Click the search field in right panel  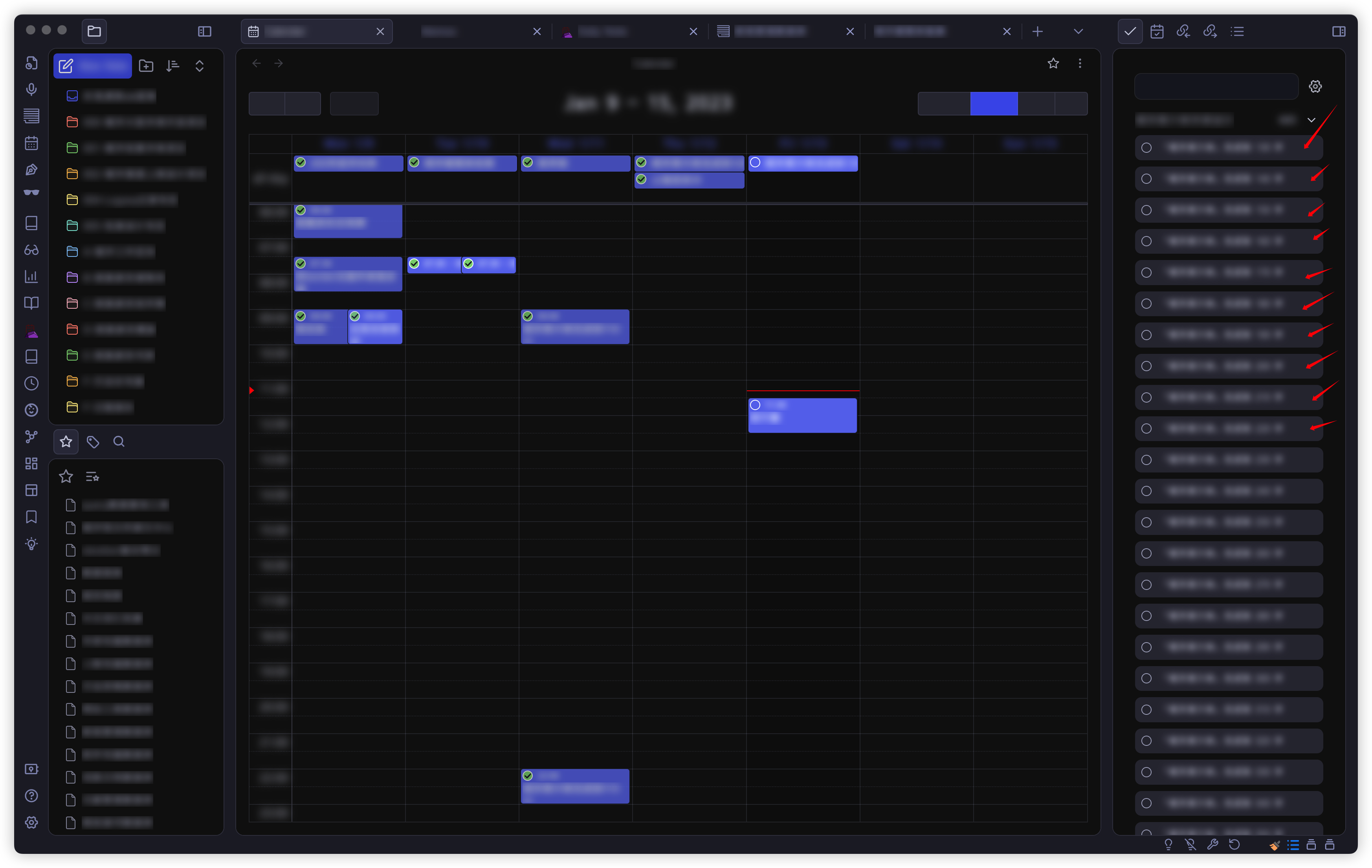(x=1216, y=86)
